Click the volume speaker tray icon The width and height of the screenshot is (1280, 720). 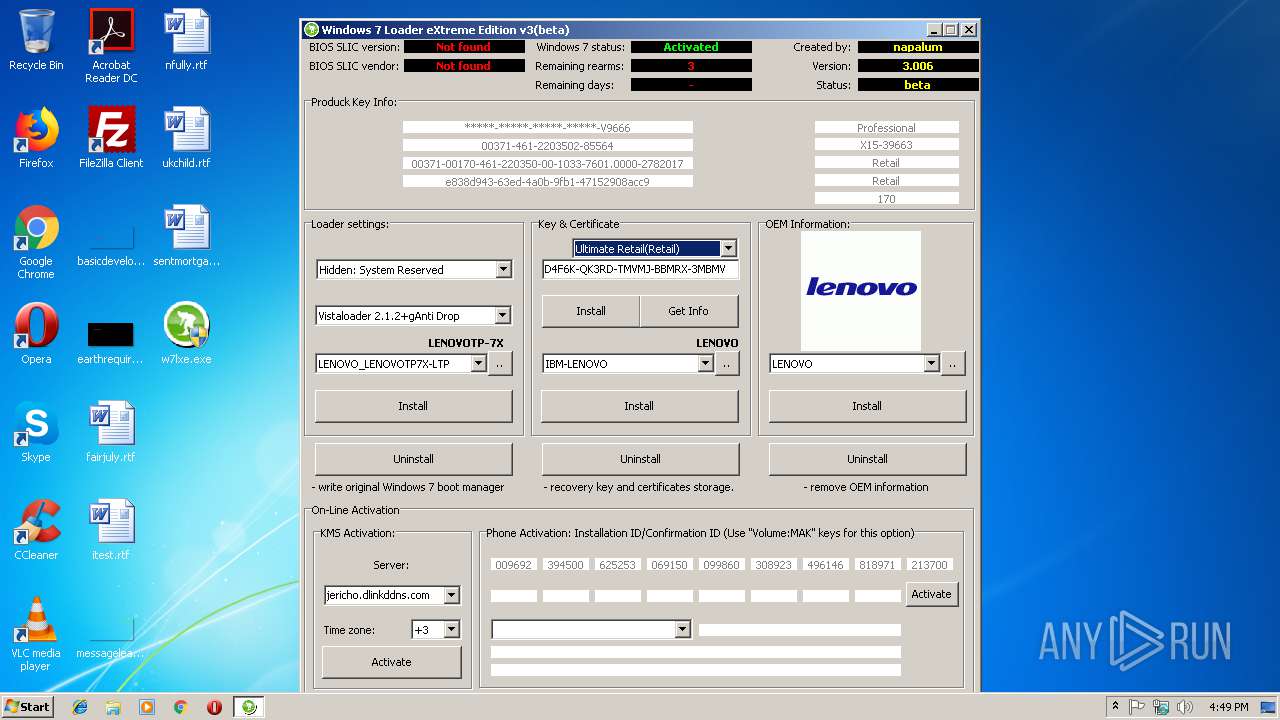(x=1185, y=707)
